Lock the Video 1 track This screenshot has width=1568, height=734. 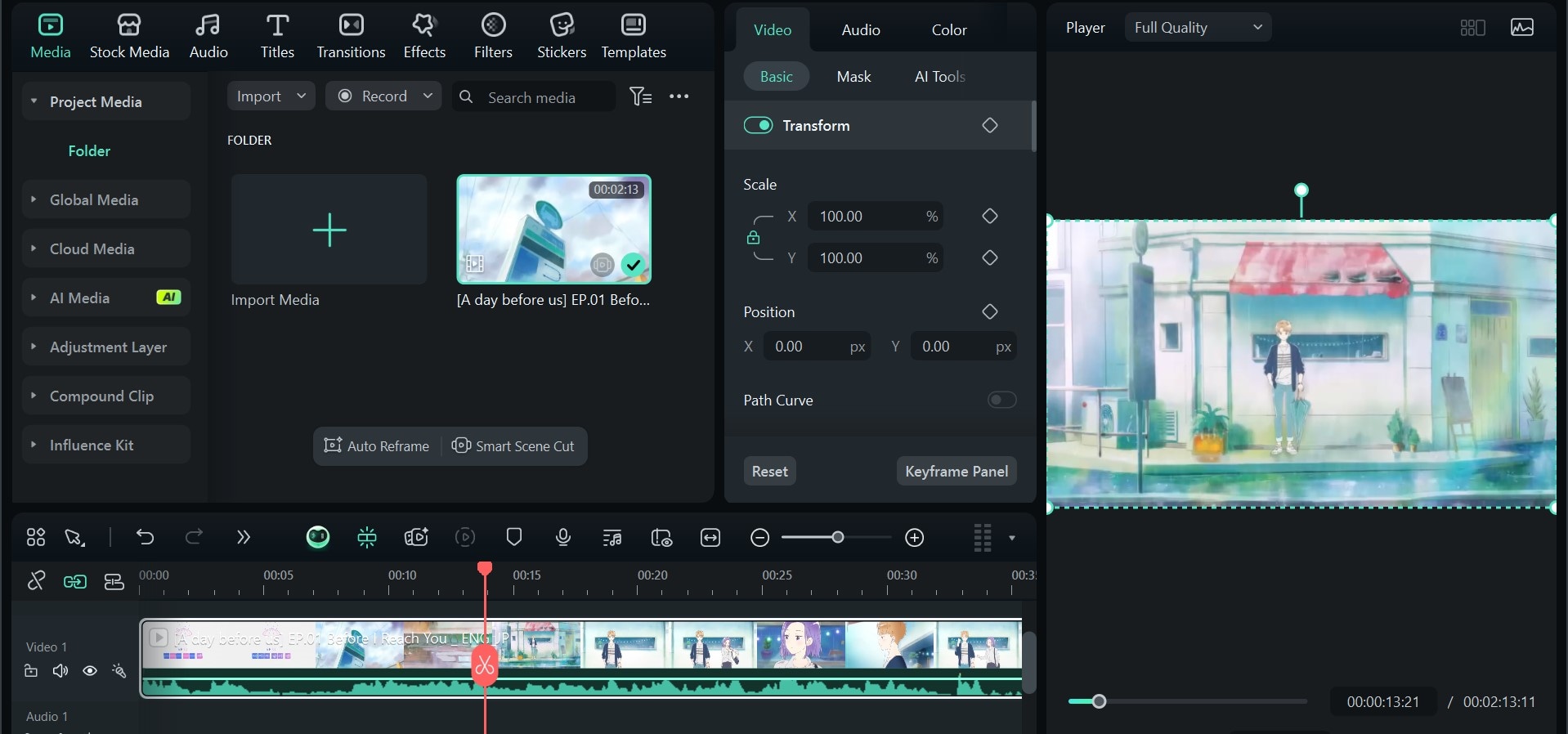tap(31, 671)
